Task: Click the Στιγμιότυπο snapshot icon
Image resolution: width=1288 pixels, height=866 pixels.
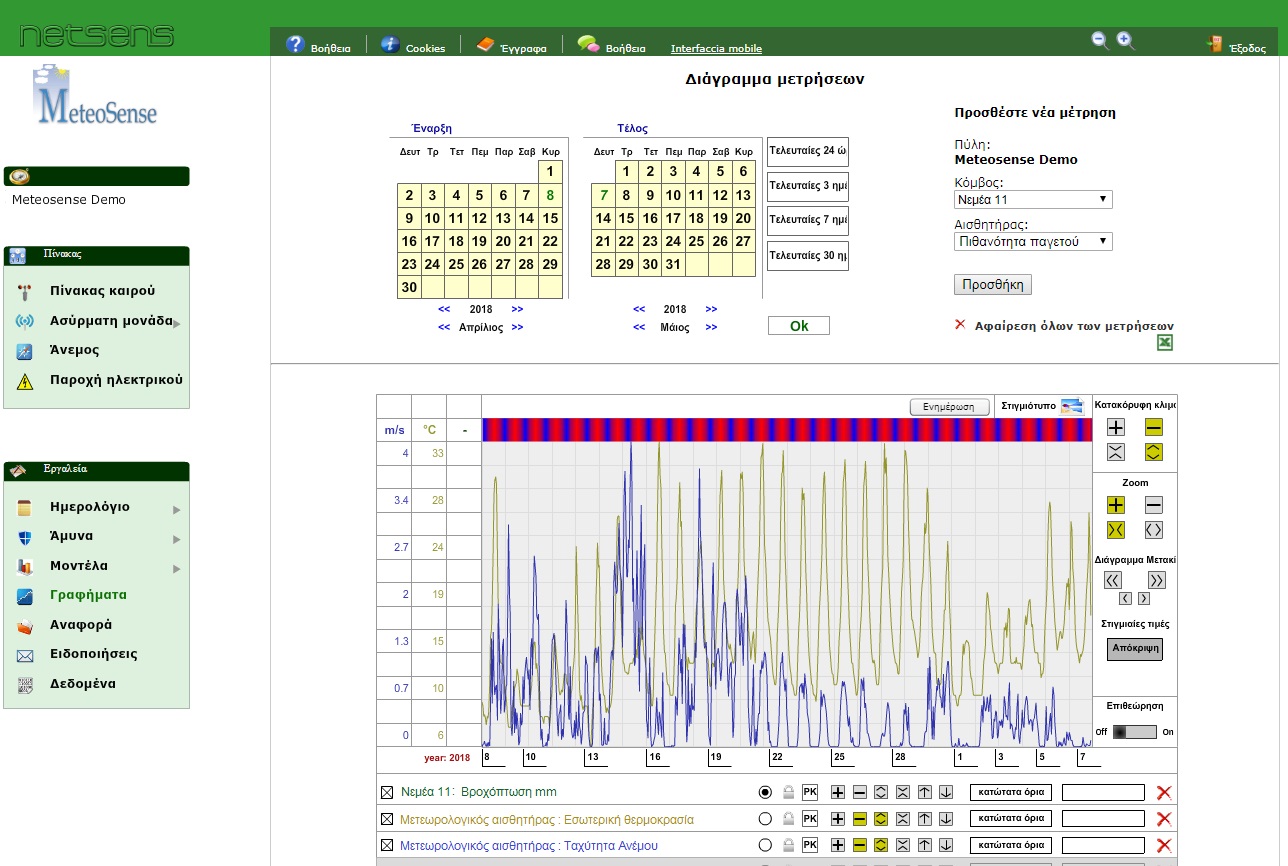Action: [x=1072, y=406]
